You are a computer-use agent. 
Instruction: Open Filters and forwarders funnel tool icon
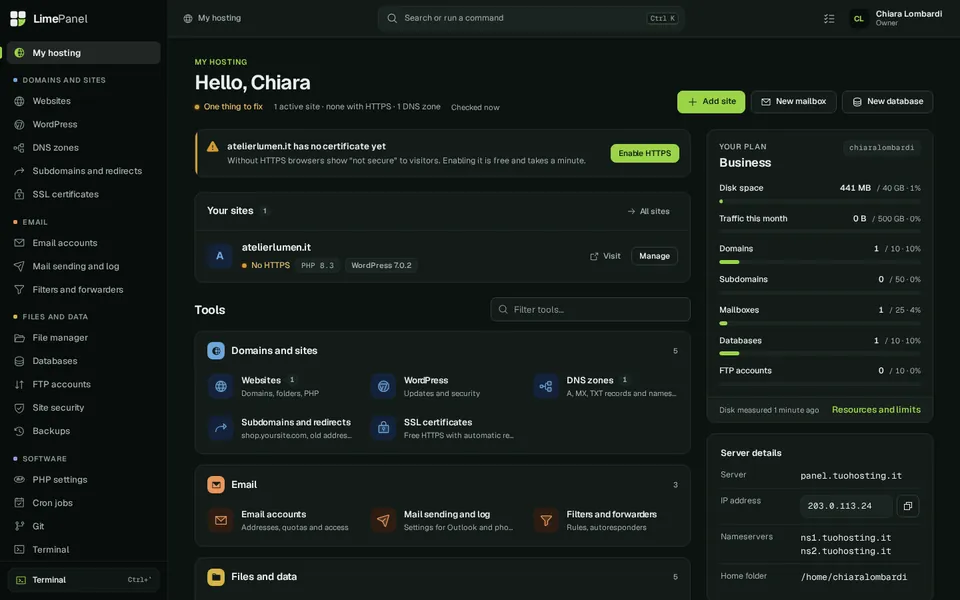[x=546, y=520]
